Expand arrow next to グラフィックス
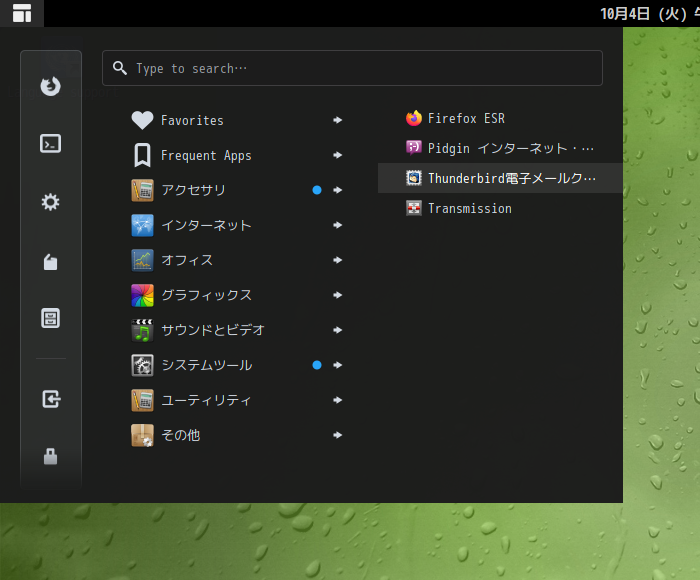700x580 pixels. 338,295
